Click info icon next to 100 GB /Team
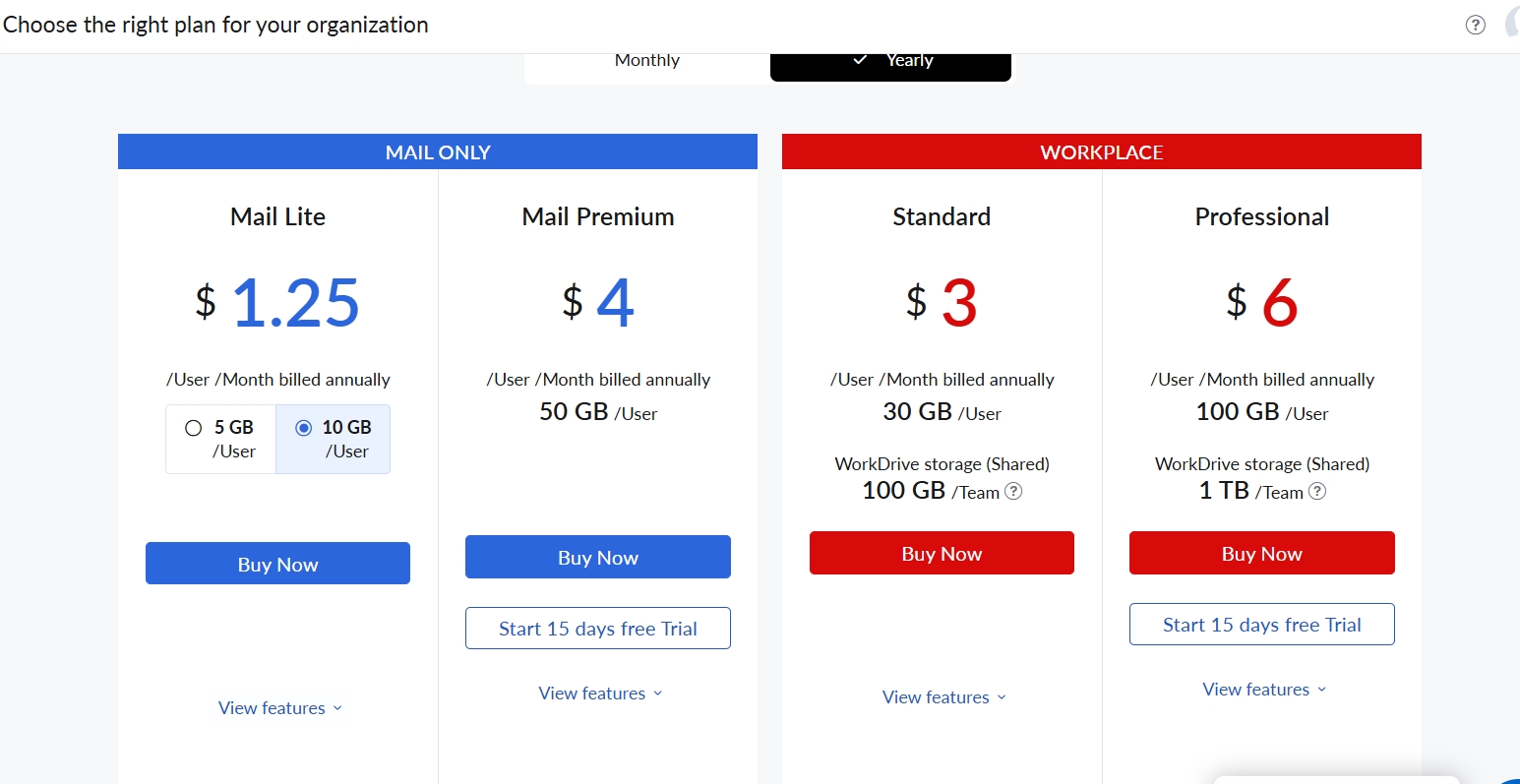This screenshot has width=1520, height=784. 1013,491
